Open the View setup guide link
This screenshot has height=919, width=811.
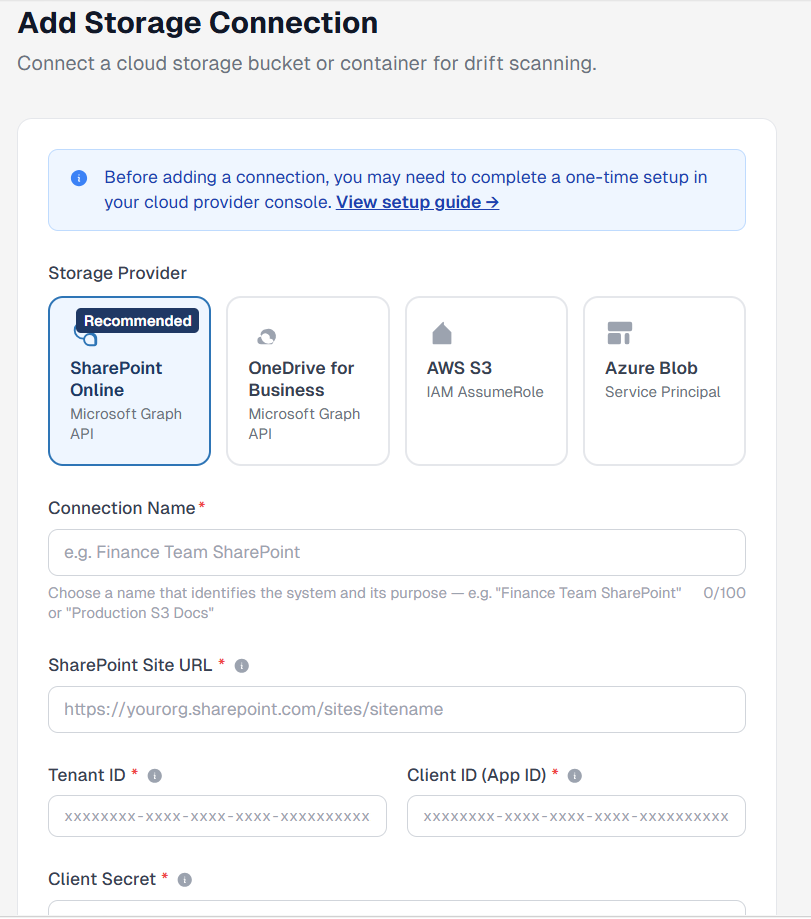click(x=417, y=202)
